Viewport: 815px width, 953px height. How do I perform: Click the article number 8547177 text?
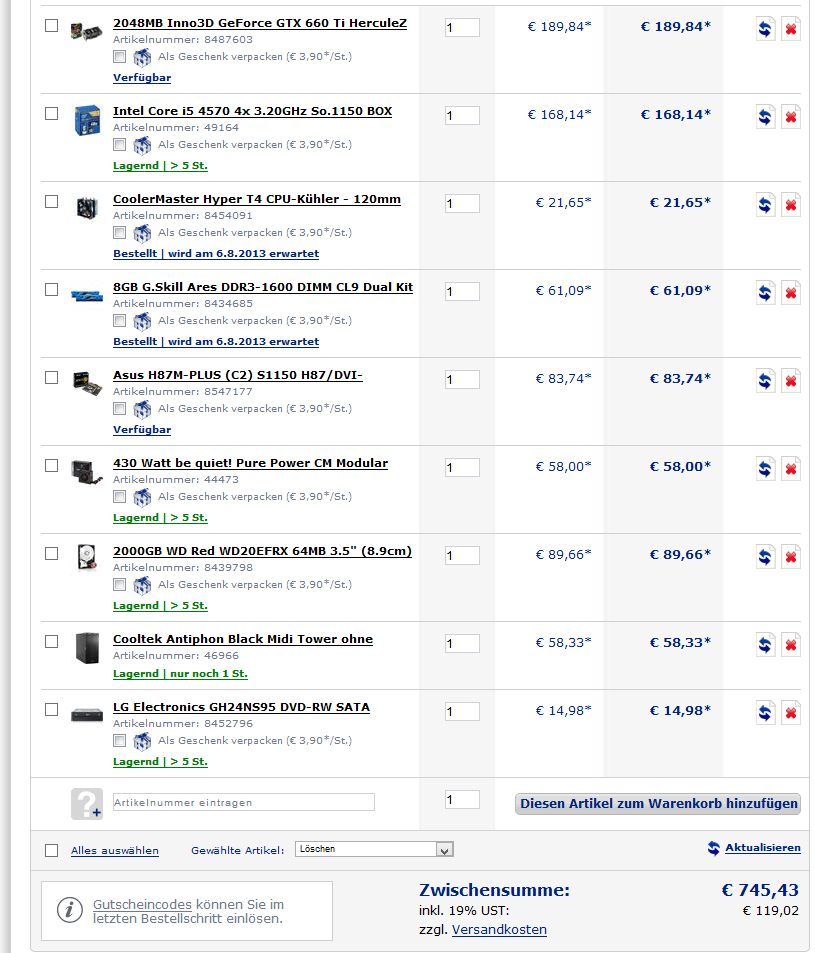pyautogui.click(x=228, y=392)
